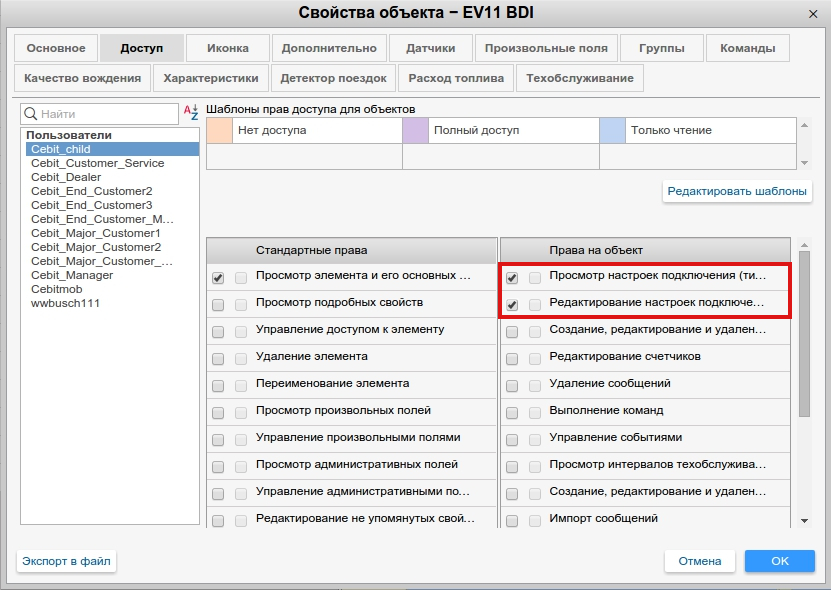Screen dimensions: 831x590
Task: Click the A-Z sort users icon
Action: [190, 114]
